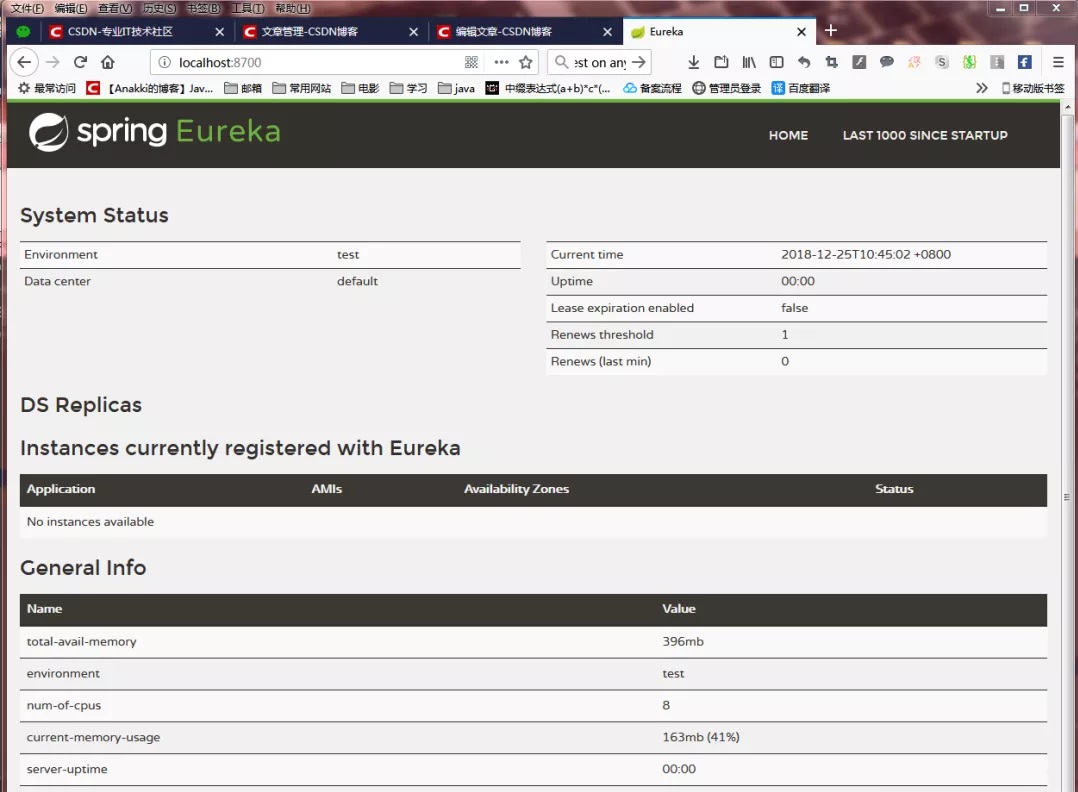
Task: Reload the localhost:8700 page
Action: (80, 62)
